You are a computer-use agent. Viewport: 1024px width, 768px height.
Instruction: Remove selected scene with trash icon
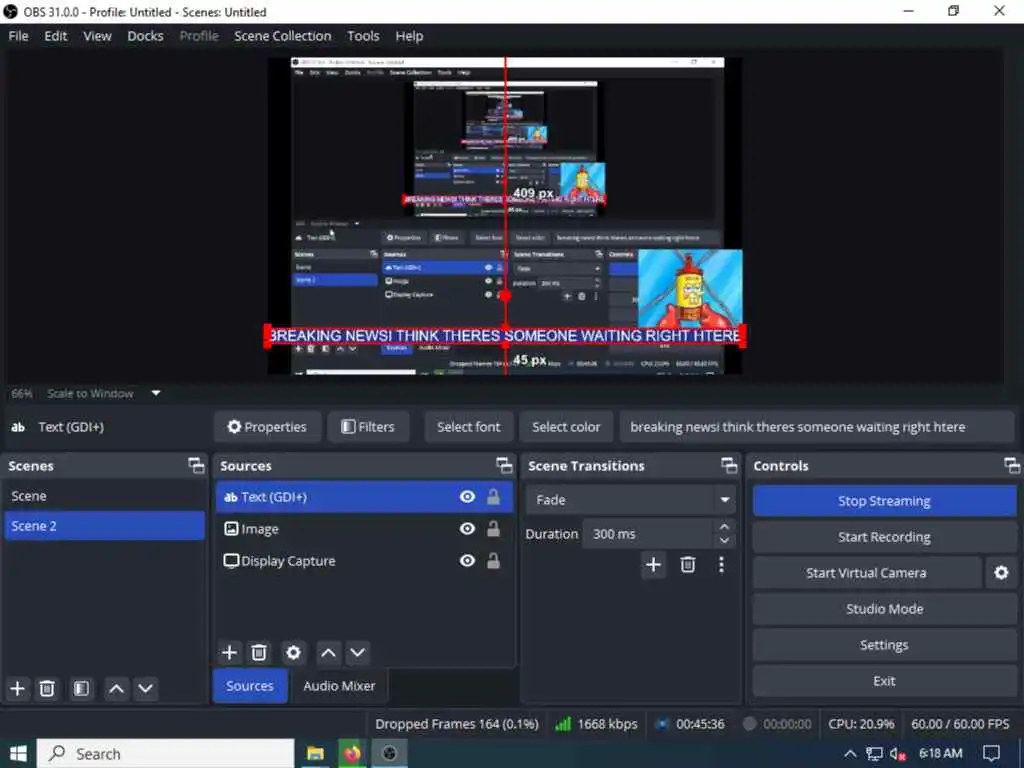click(x=47, y=688)
